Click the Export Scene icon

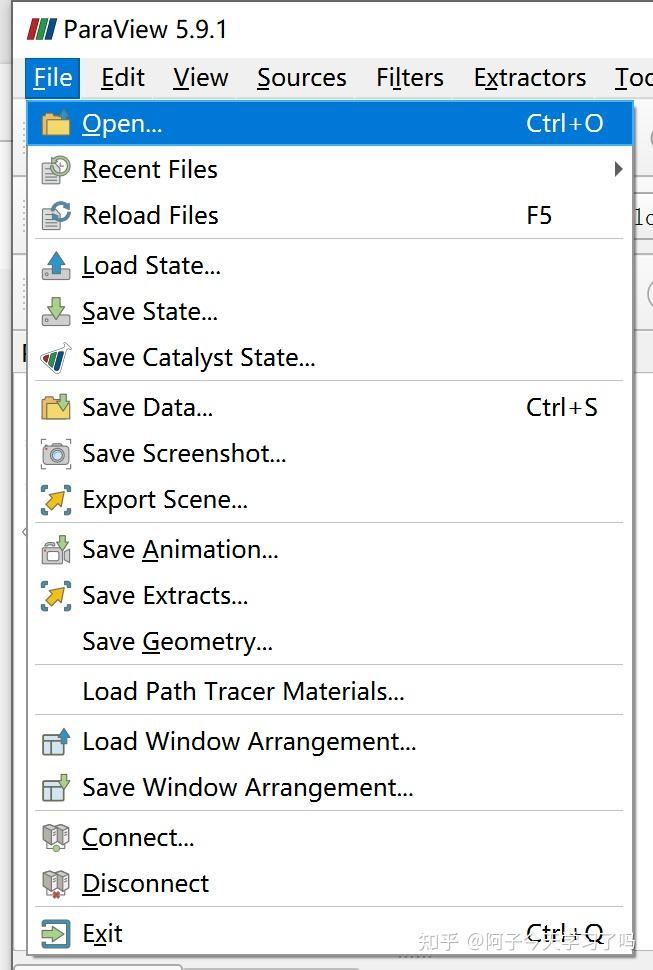click(56, 500)
